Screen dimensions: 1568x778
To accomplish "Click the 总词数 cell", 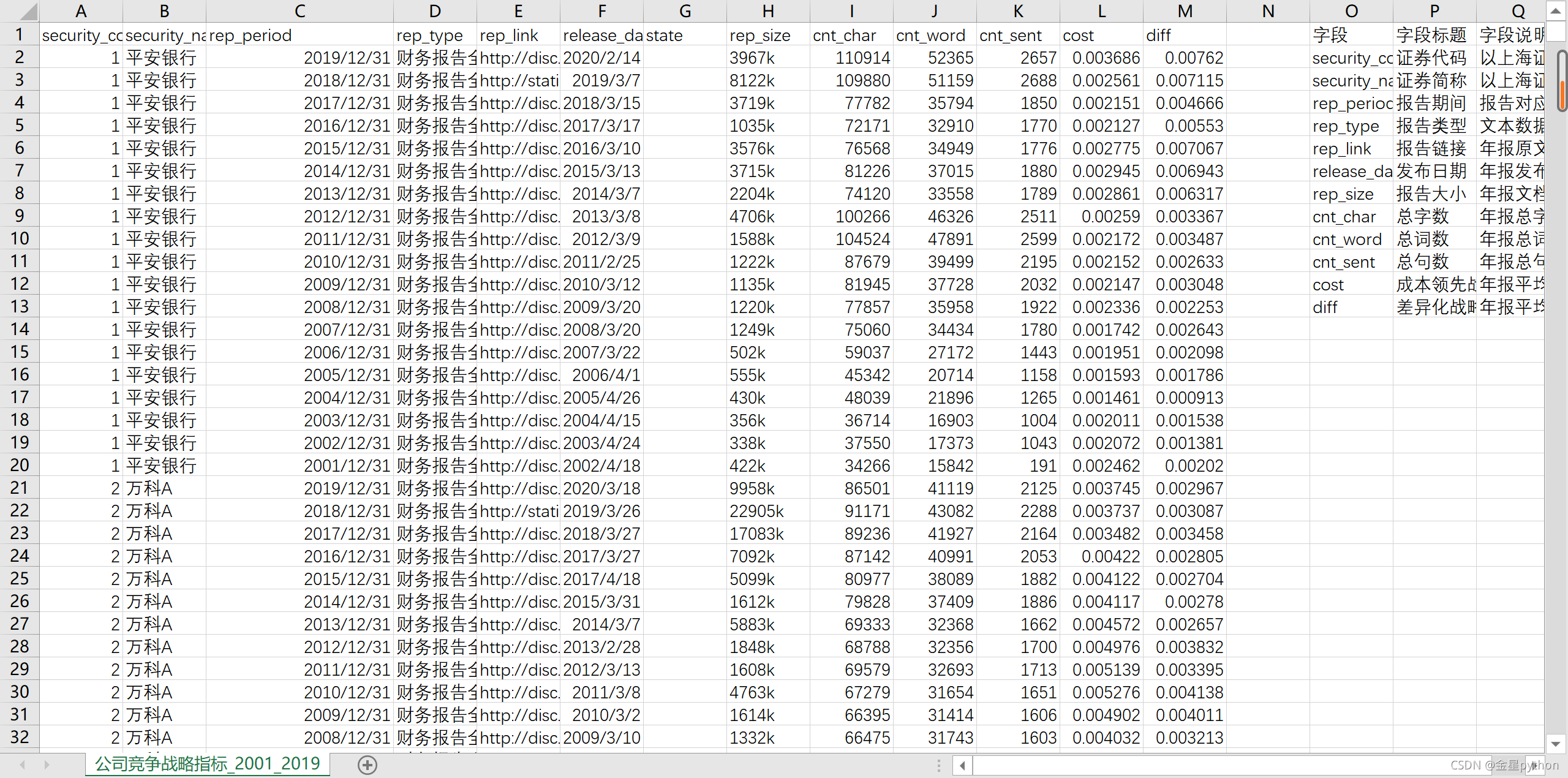I will tap(1434, 239).
